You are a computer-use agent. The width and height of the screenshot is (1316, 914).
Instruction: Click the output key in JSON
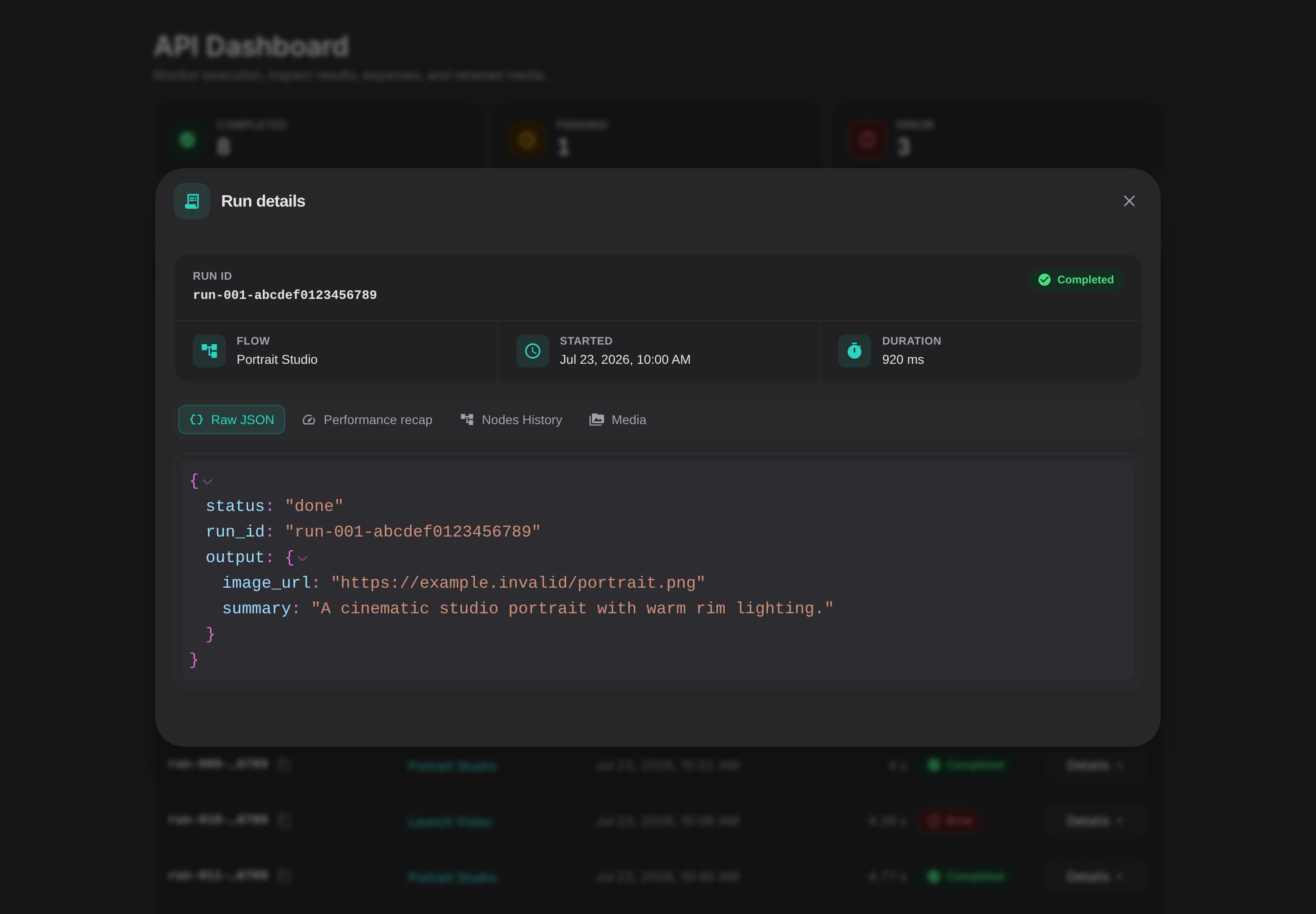pos(235,557)
